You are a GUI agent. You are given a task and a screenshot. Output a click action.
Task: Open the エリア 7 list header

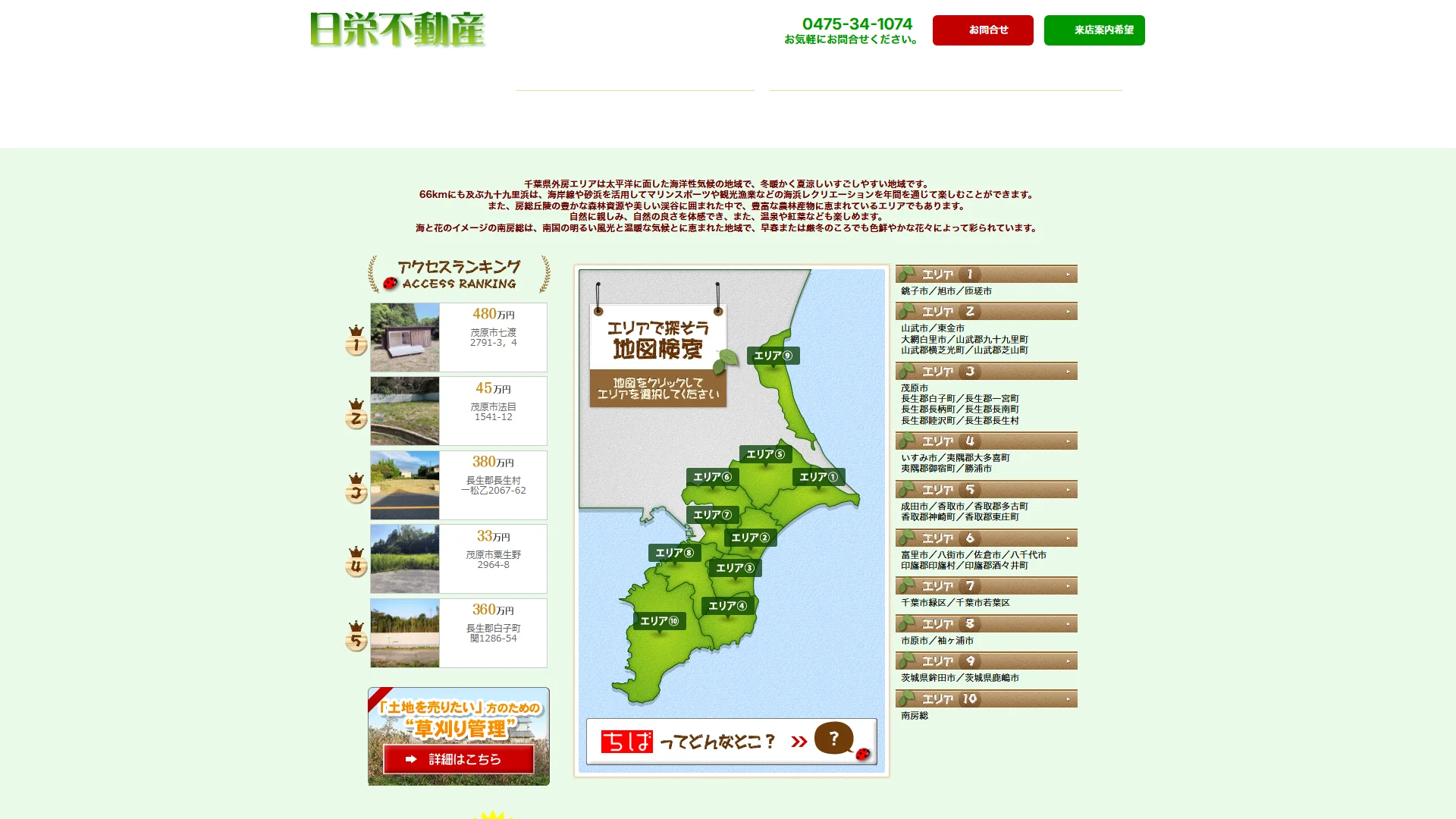pyautogui.click(x=986, y=585)
